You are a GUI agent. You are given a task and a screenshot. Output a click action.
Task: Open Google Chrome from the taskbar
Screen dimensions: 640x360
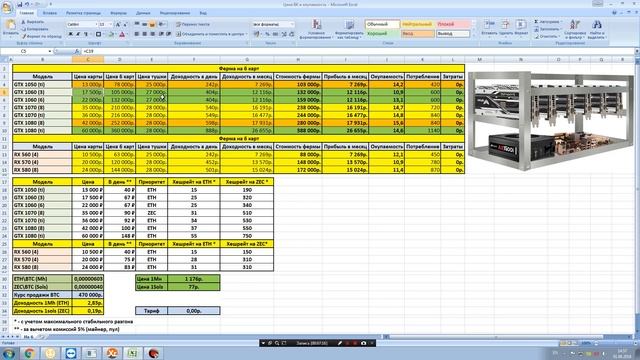coord(29,353)
